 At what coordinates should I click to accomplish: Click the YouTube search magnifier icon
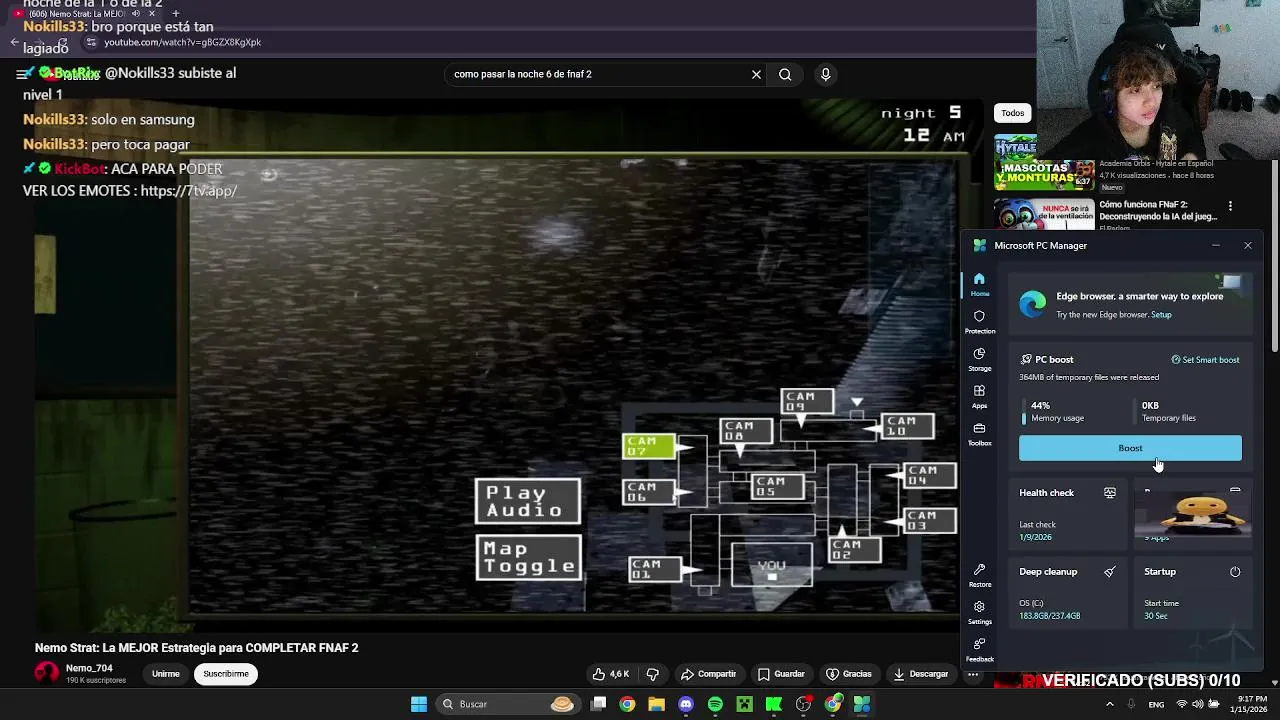click(785, 74)
